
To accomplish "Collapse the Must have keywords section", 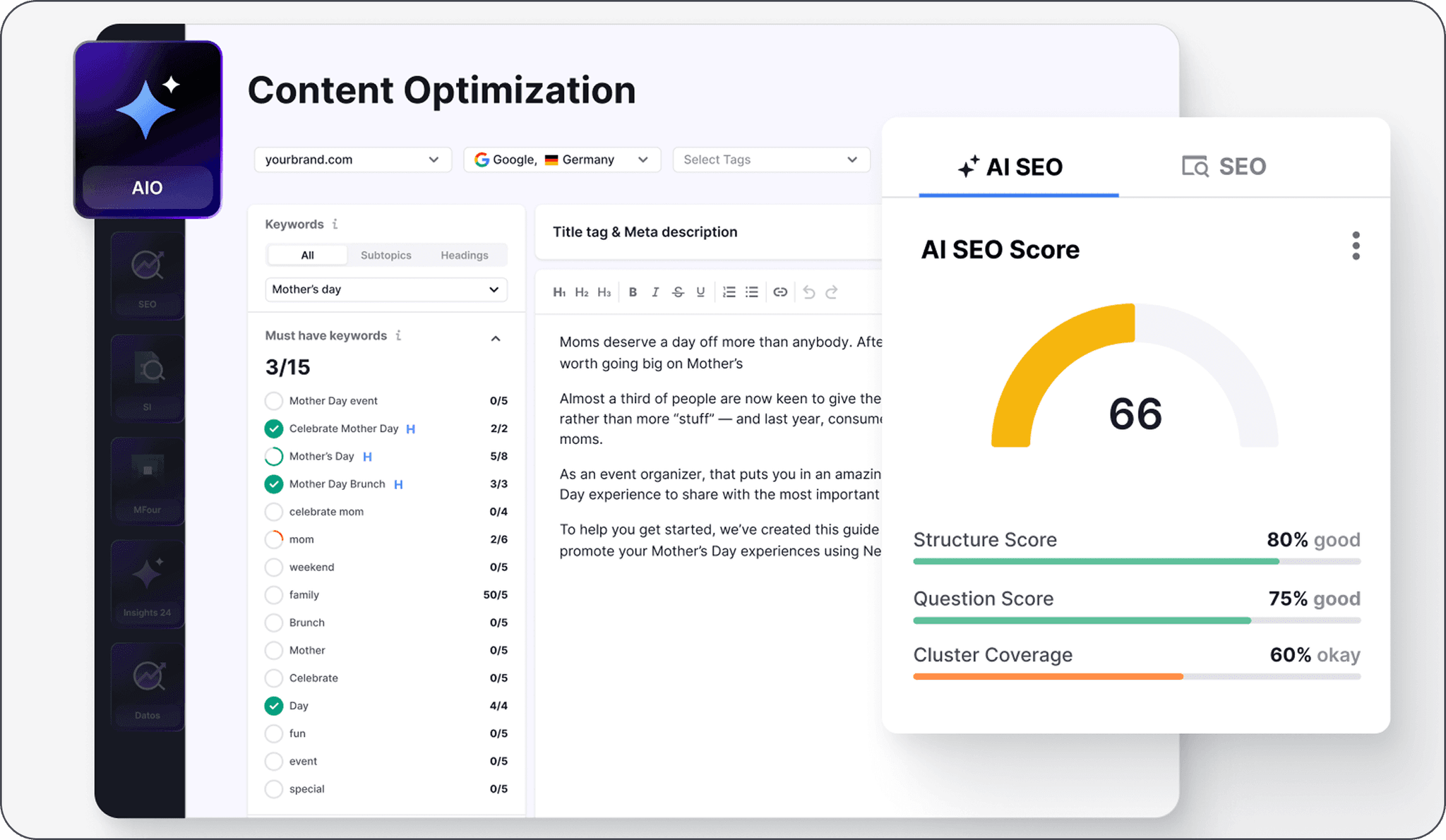I will click(496, 338).
